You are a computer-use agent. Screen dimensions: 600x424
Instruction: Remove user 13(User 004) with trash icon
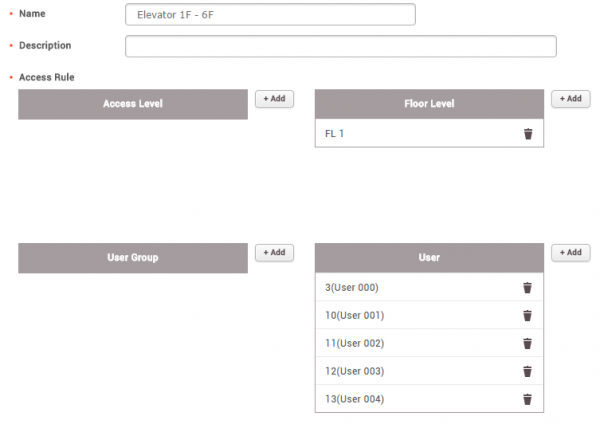pyautogui.click(x=527, y=400)
